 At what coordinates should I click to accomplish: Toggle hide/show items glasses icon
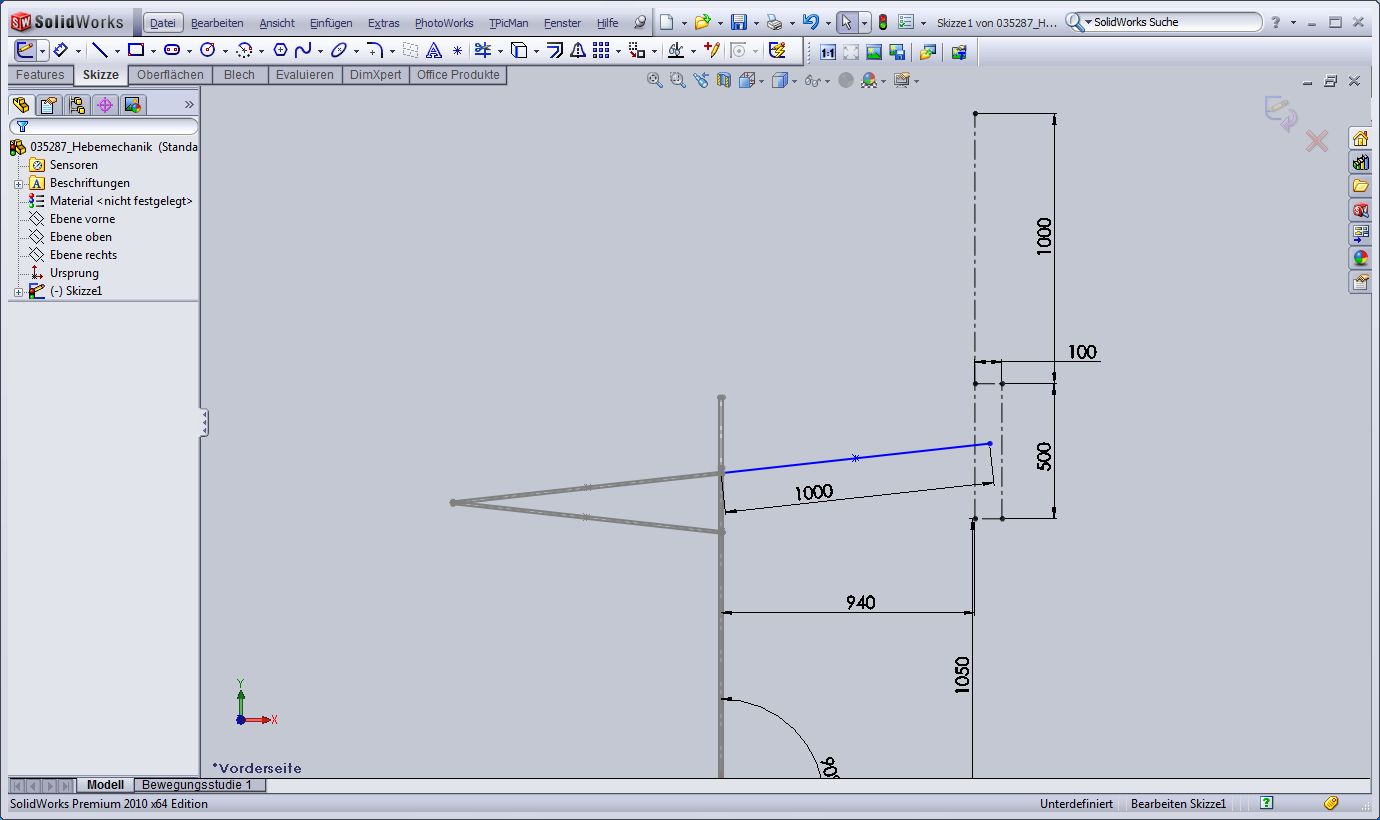(x=813, y=80)
